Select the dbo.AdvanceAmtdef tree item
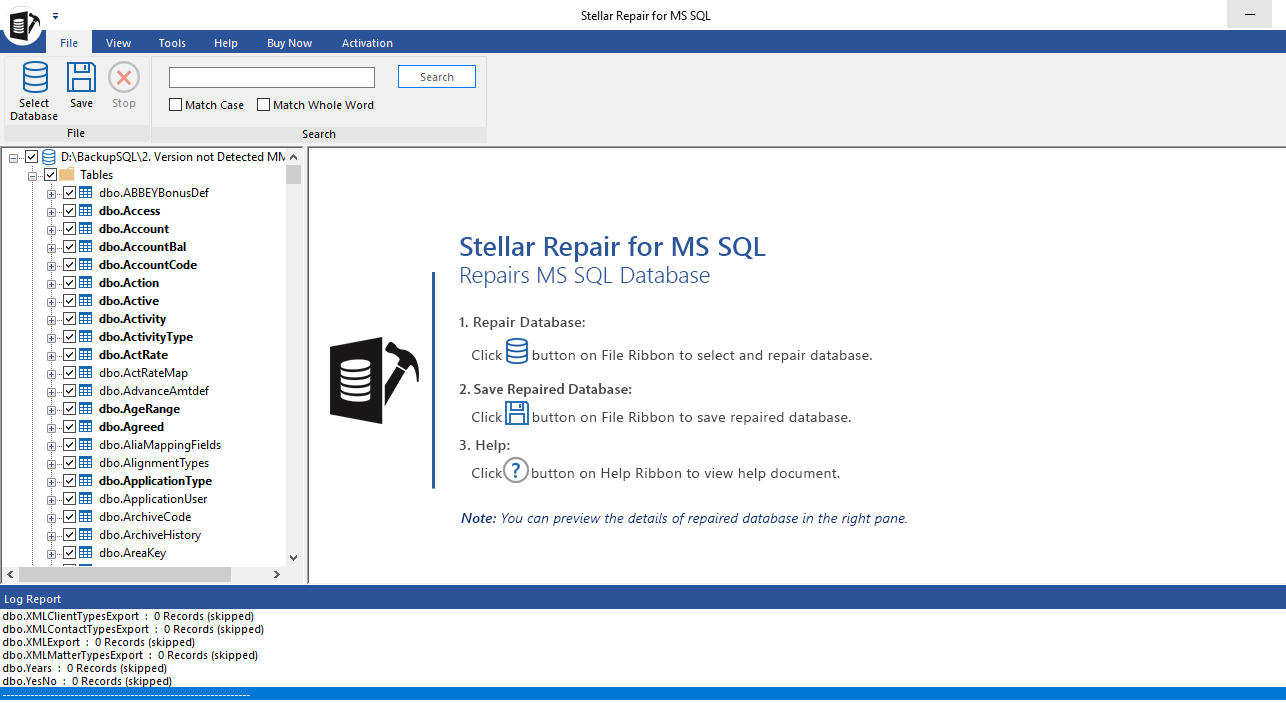Viewport: 1286px width, 703px height. tap(154, 391)
